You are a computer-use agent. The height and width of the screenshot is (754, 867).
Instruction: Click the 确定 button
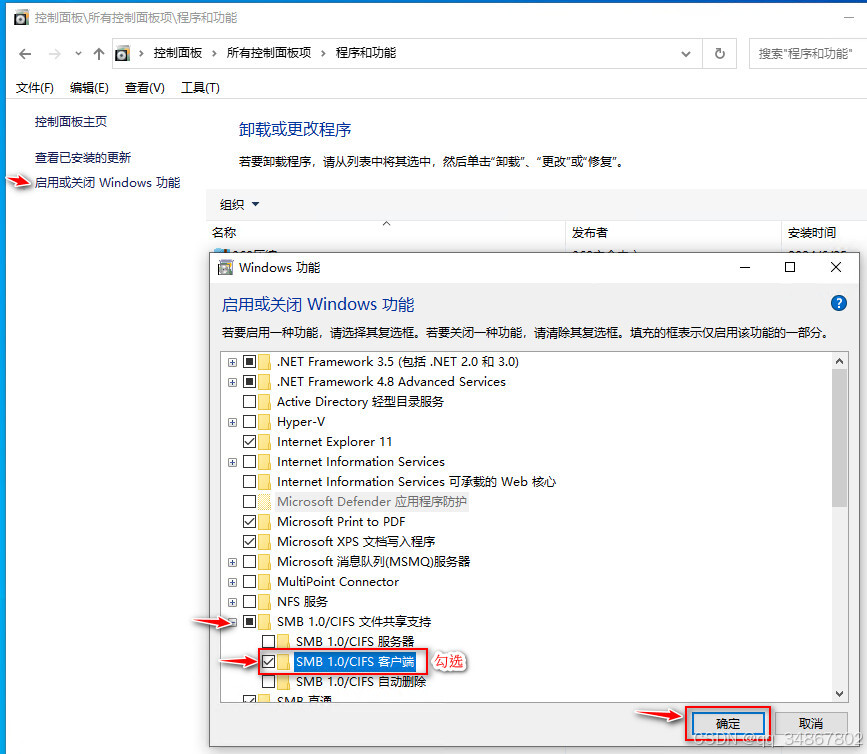[728, 724]
